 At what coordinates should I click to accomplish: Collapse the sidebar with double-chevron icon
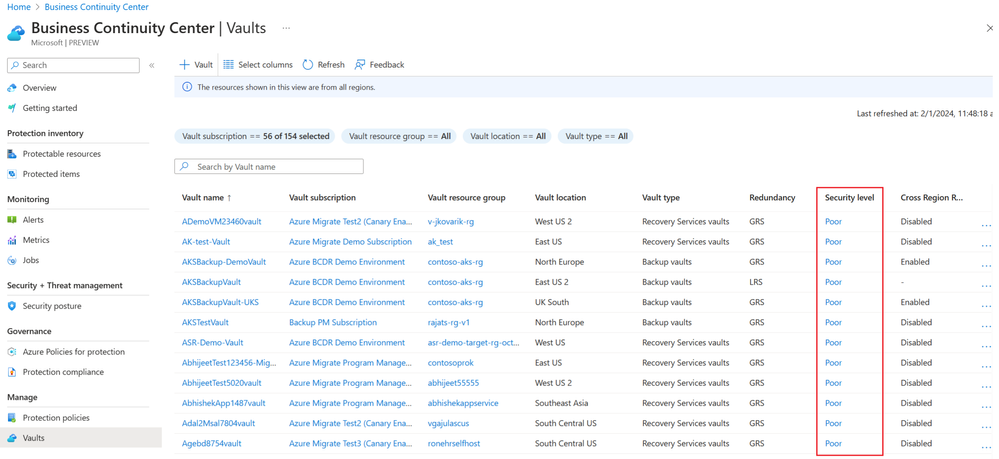[x=152, y=65]
